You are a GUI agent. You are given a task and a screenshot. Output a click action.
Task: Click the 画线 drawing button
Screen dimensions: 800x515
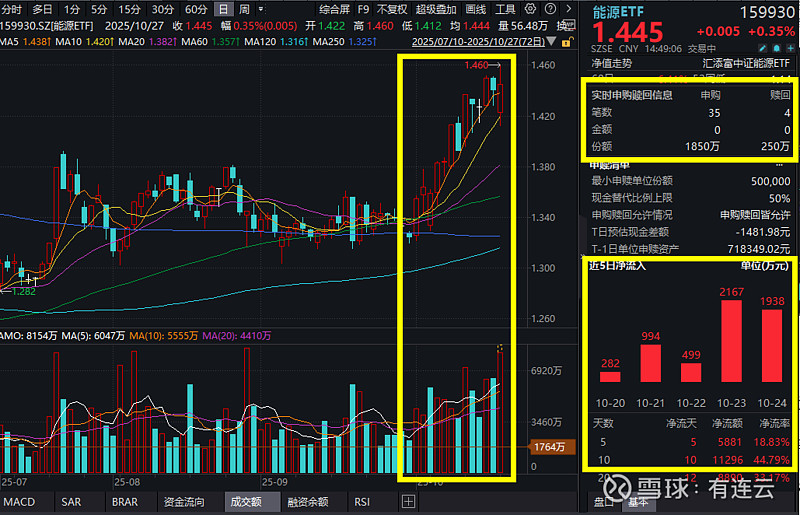click(x=476, y=9)
